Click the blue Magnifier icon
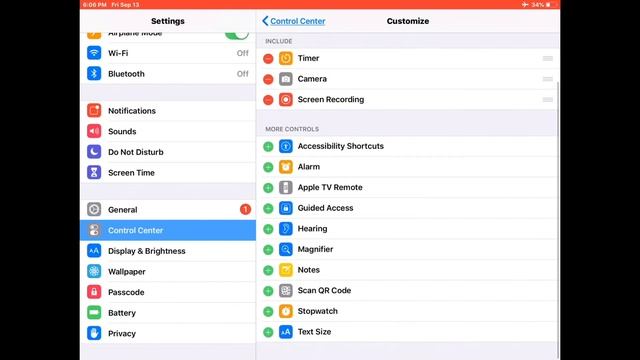640x360 pixels. (286, 249)
